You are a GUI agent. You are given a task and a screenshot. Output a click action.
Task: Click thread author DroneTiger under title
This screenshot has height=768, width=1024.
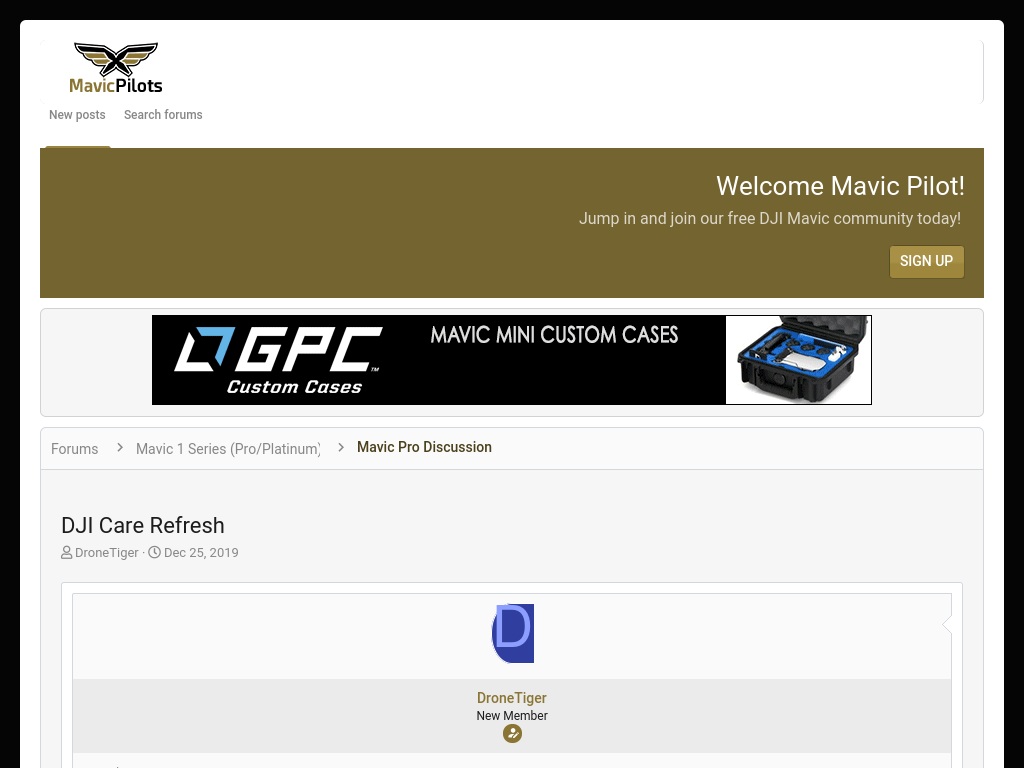106,552
